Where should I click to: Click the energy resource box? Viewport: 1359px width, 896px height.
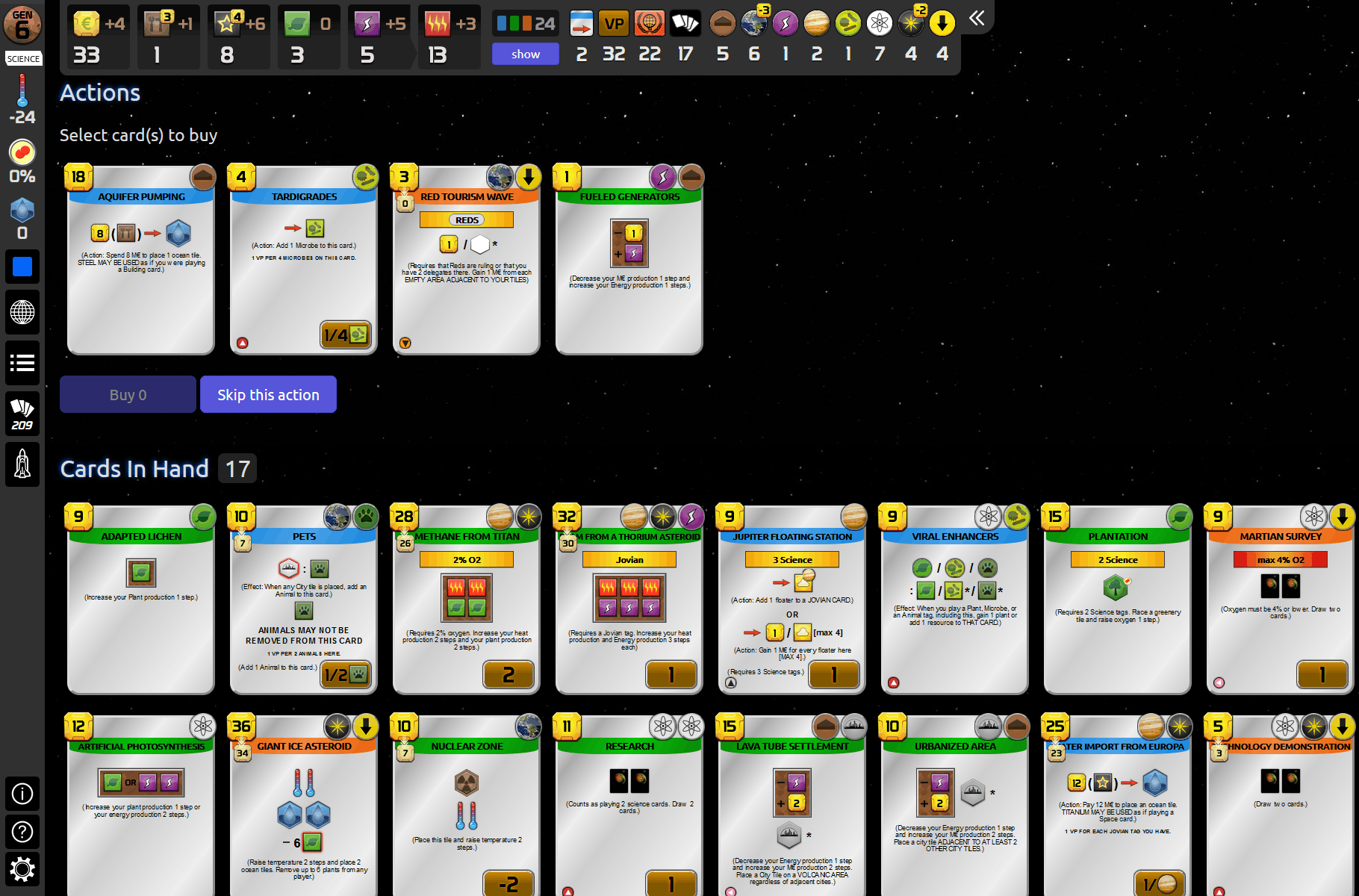(x=379, y=37)
